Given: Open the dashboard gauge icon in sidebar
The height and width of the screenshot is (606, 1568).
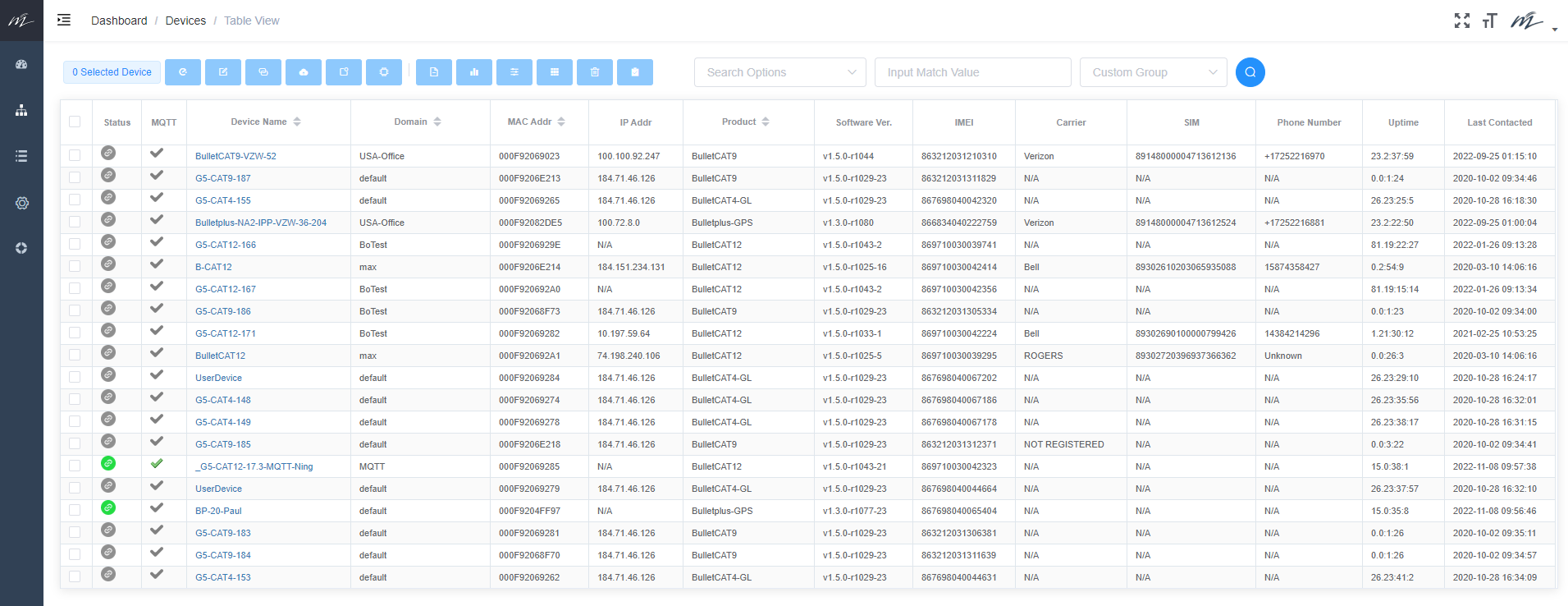Looking at the screenshot, I should [21, 64].
